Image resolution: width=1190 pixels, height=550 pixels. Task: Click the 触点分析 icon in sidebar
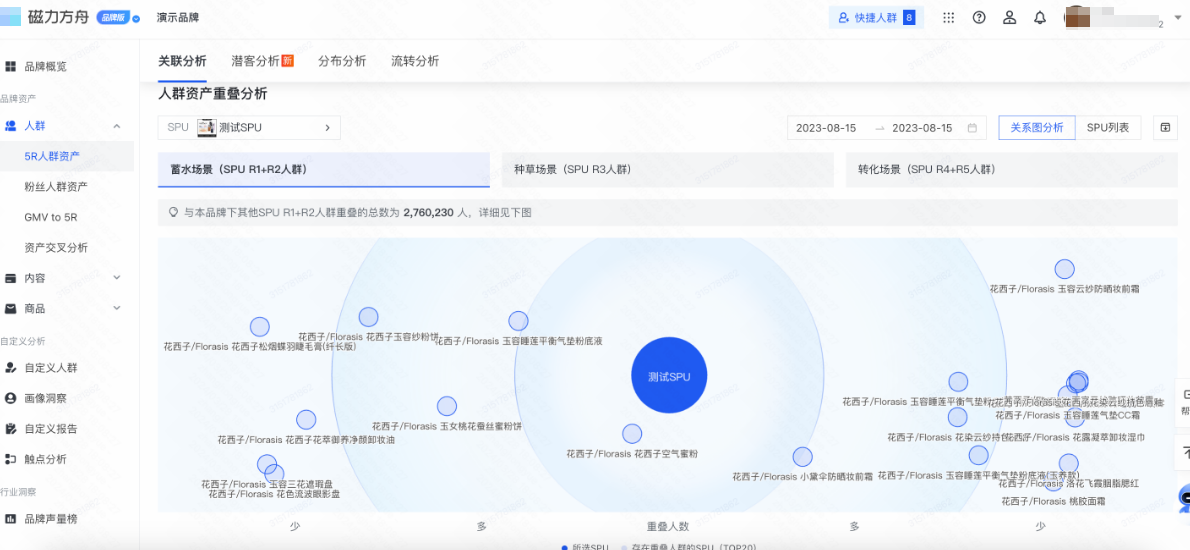pos(11,459)
